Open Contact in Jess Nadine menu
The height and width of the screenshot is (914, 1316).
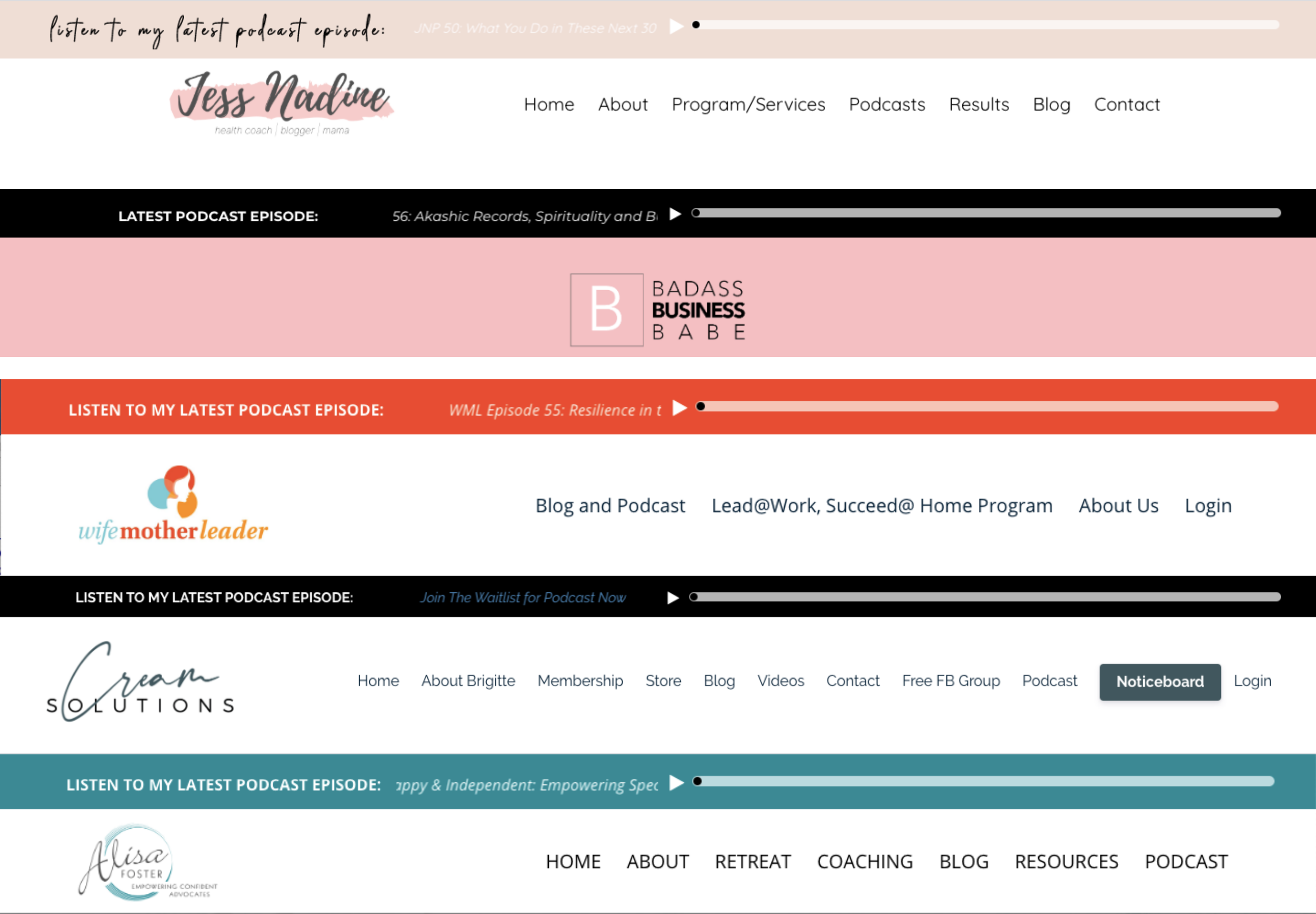[x=1127, y=105]
